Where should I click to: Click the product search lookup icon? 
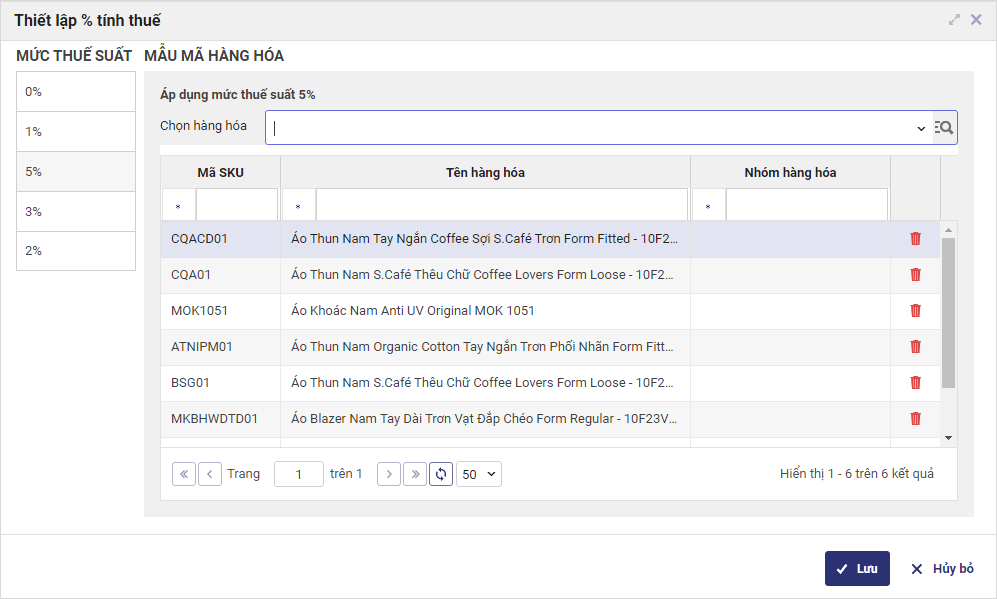(x=944, y=128)
